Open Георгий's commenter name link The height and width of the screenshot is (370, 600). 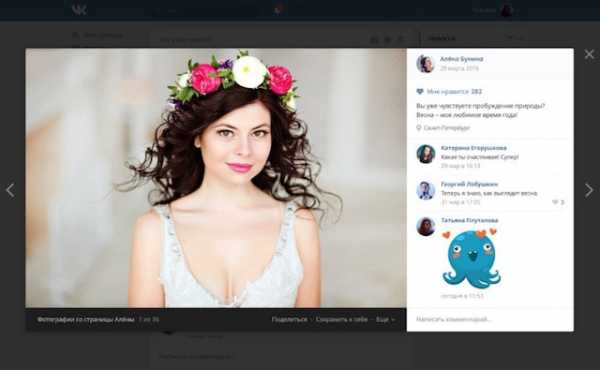pos(470,184)
